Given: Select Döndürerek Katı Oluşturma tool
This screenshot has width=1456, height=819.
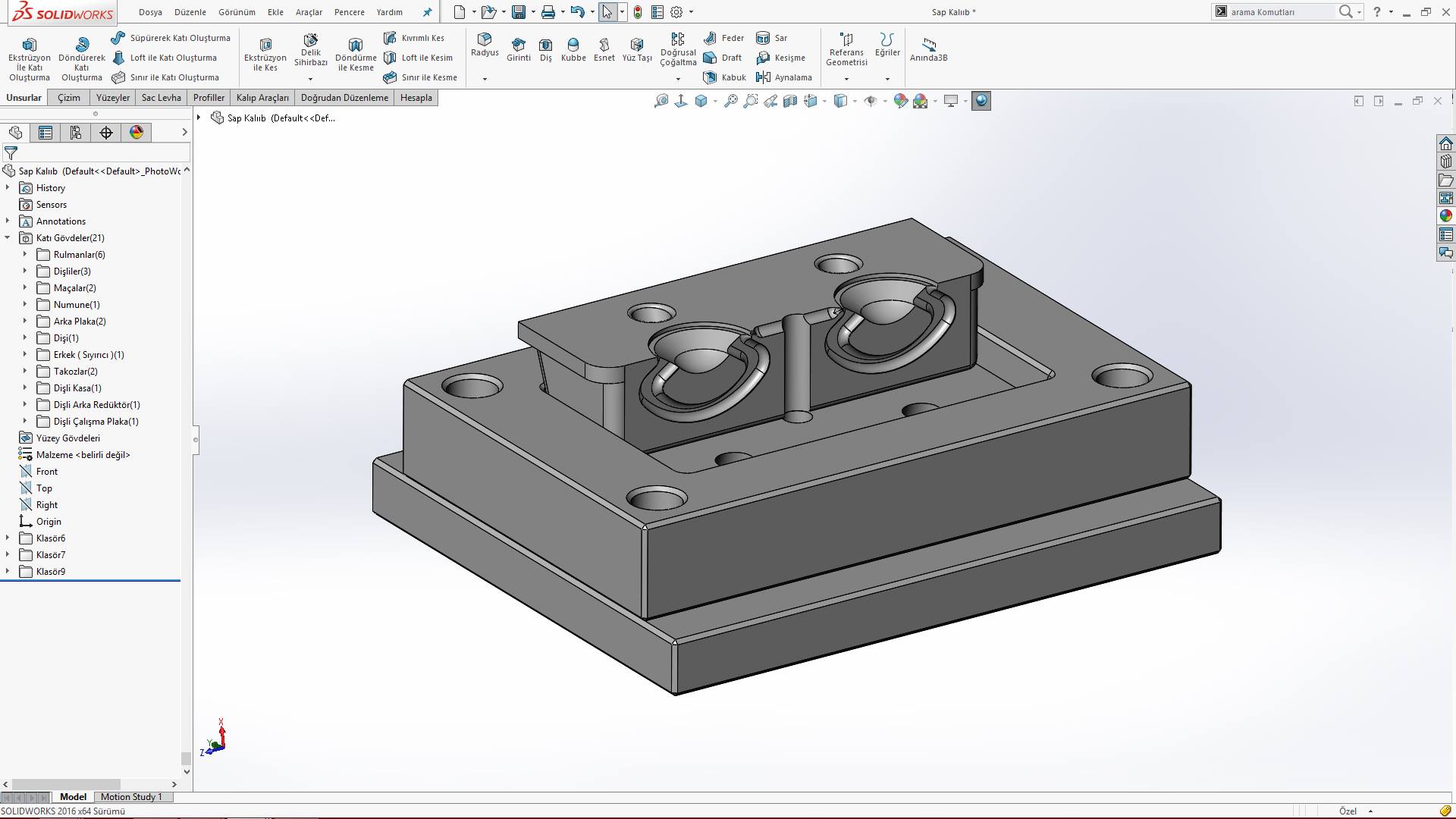Looking at the screenshot, I should point(82,59).
